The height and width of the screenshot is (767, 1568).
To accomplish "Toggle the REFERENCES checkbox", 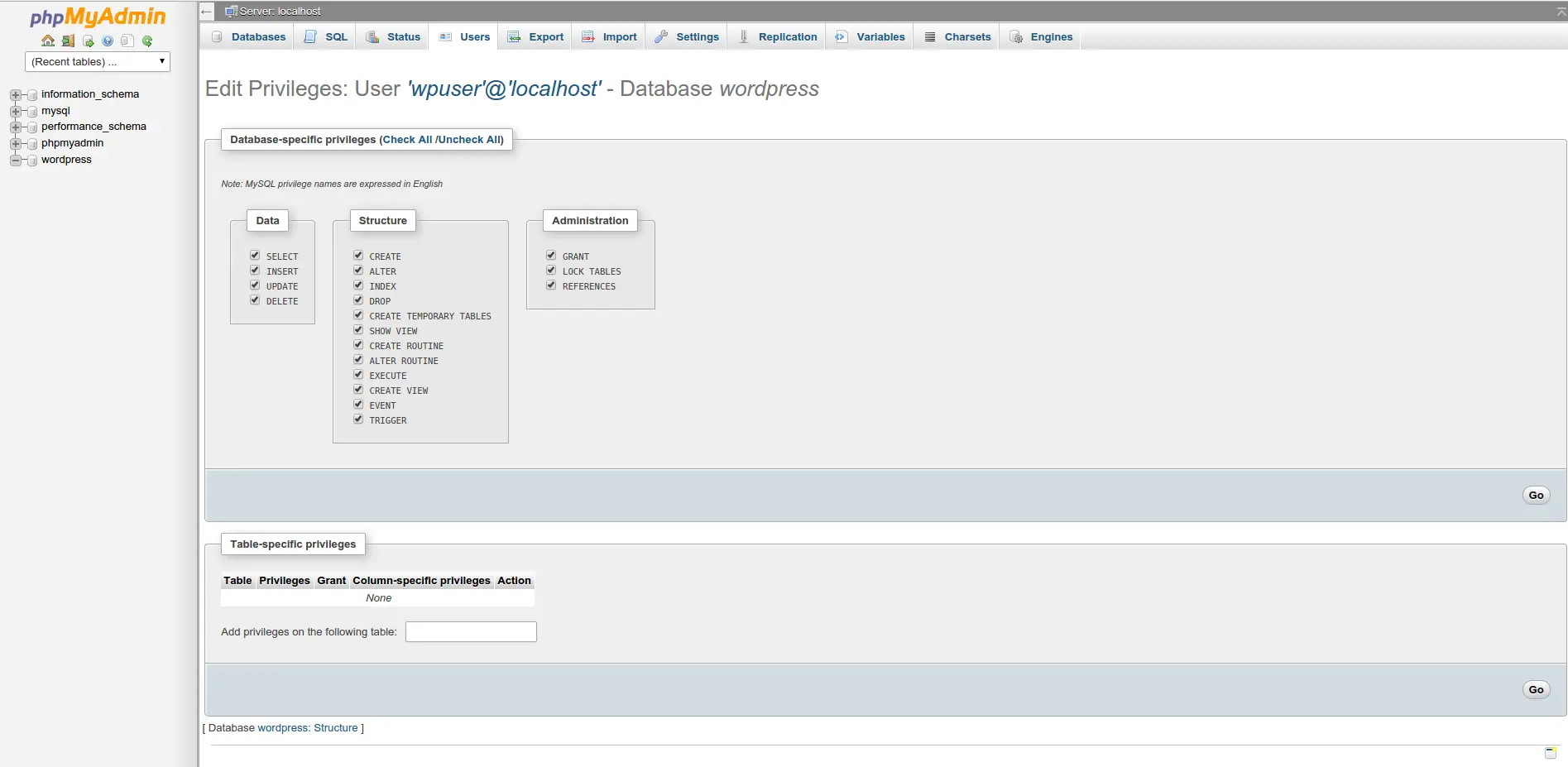I will [551, 285].
